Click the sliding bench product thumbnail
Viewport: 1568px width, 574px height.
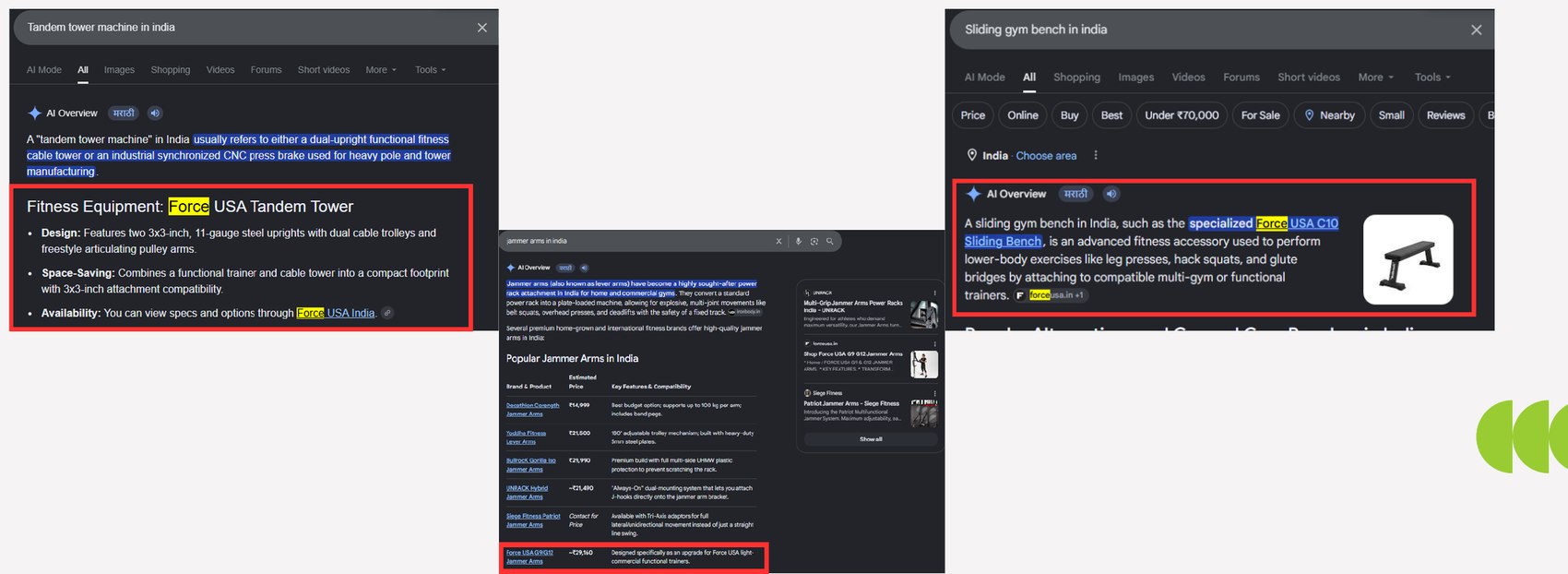click(1408, 259)
